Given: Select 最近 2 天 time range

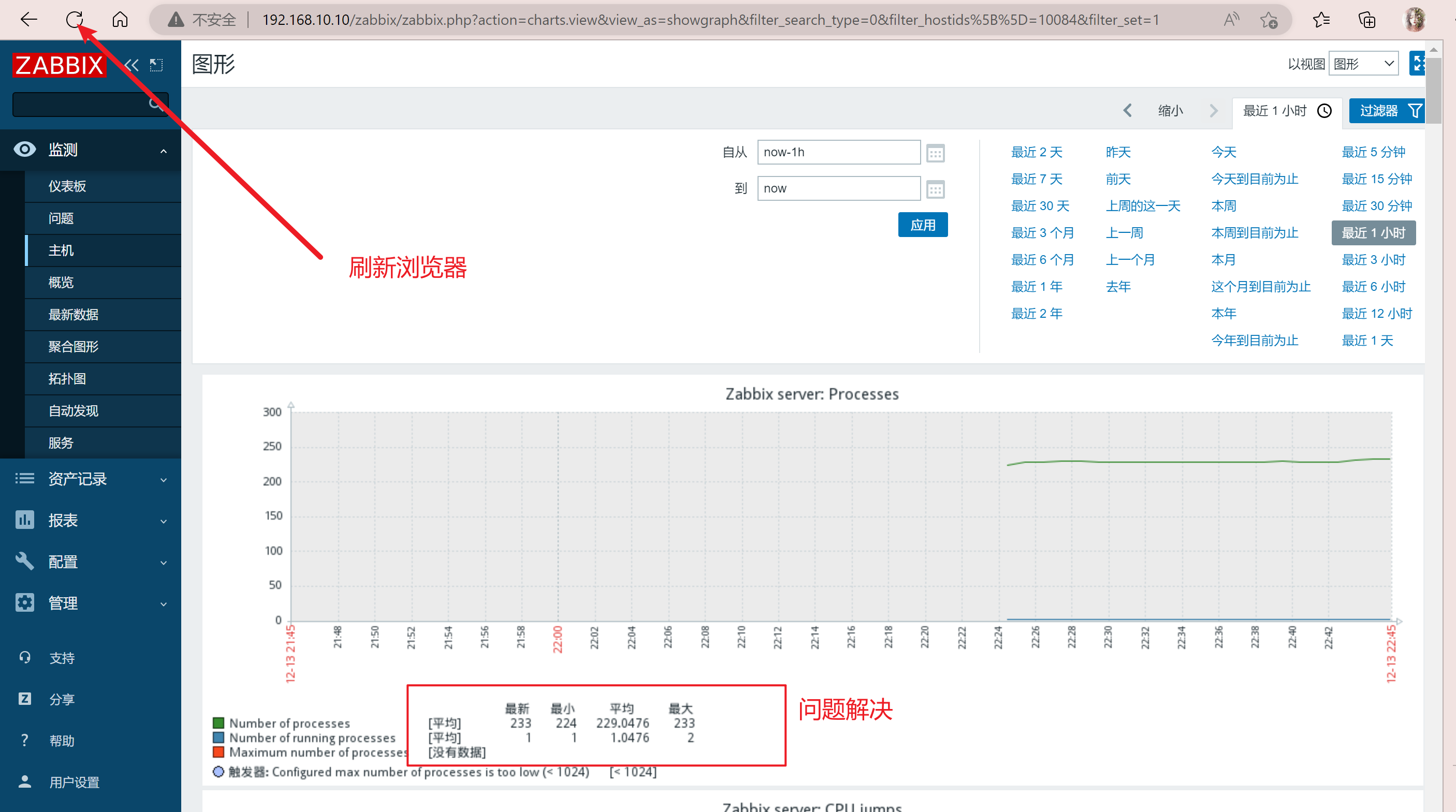Looking at the screenshot, I should pos(1037,152).
